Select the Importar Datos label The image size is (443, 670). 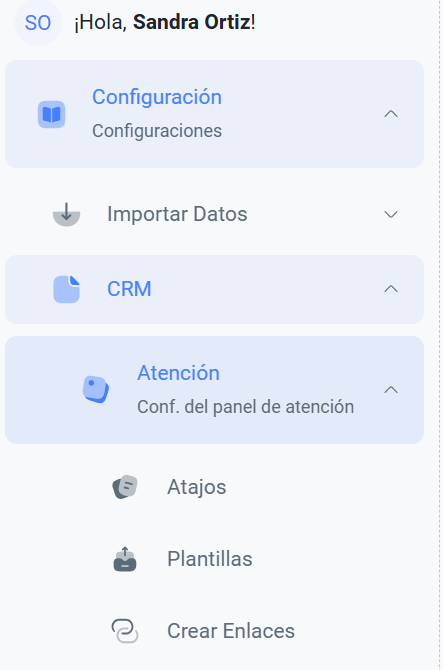(177, 214)
